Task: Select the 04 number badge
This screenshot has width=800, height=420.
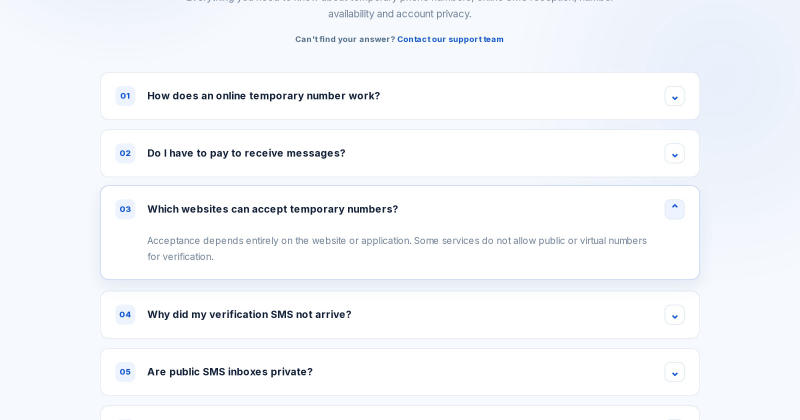Action: [125, 314]
